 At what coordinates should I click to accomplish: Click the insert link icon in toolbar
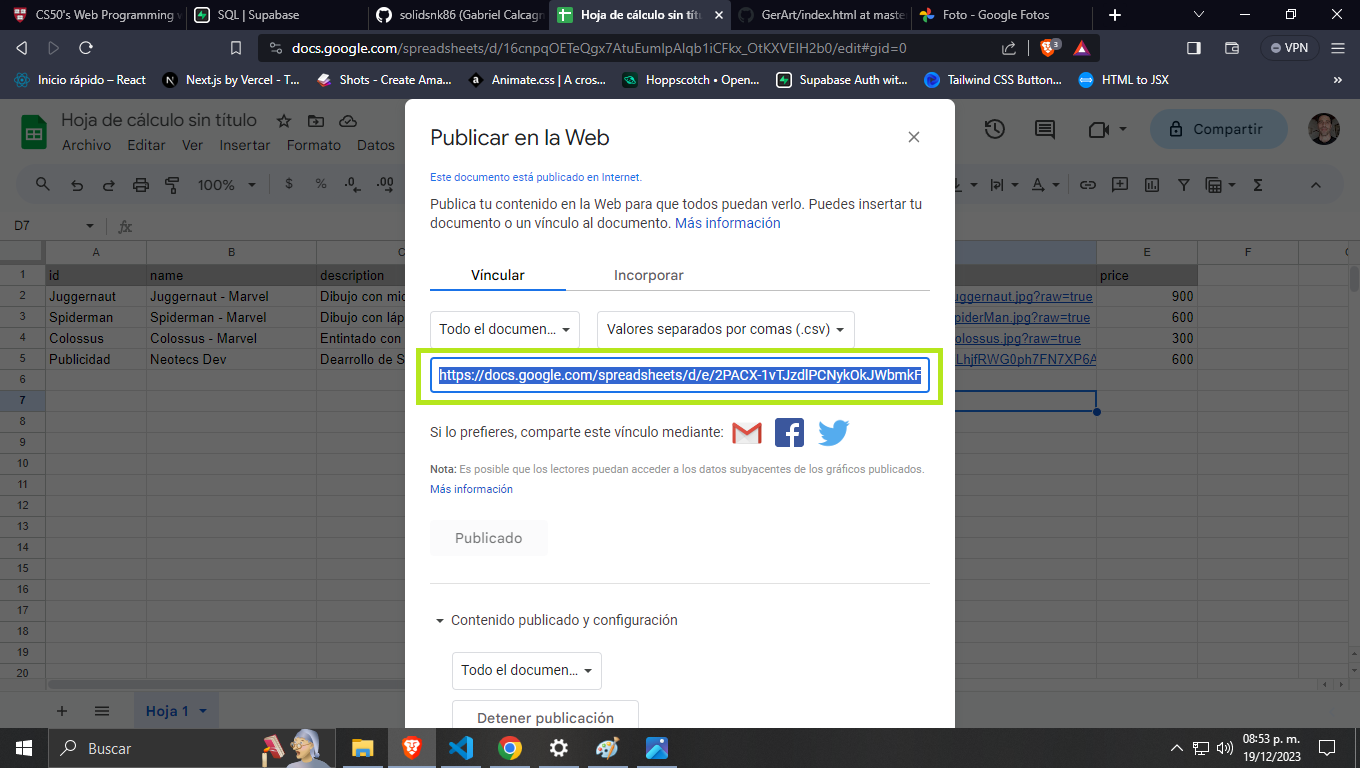coord(1088,185)
